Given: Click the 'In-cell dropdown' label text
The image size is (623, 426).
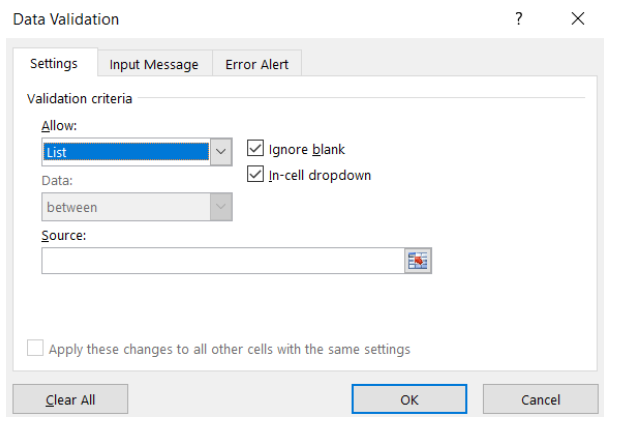Looking at the screenshot, I should click(320, 175).
